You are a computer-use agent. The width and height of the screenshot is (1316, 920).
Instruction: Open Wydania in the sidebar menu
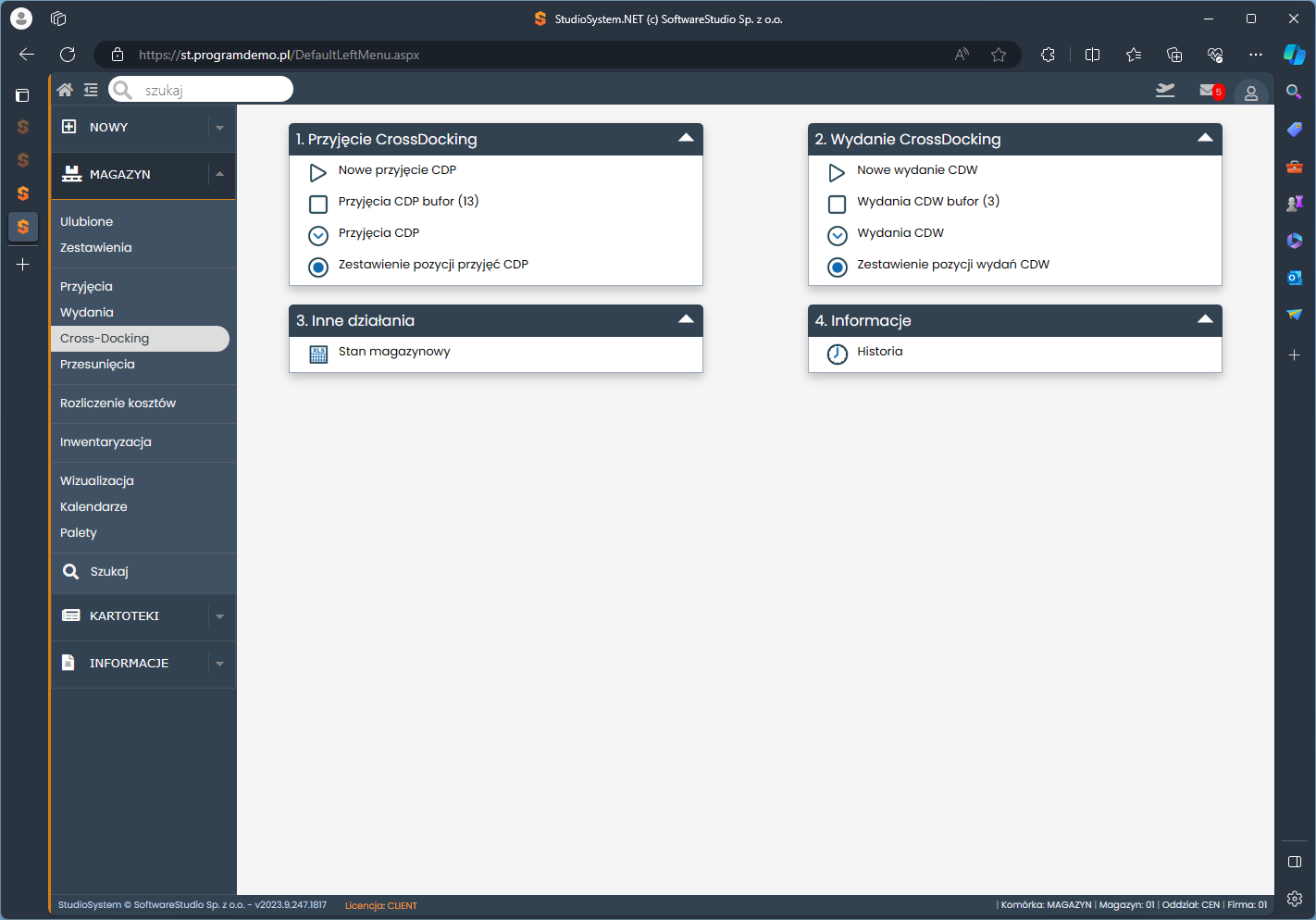pyautogui.click(x=87, y=313)
